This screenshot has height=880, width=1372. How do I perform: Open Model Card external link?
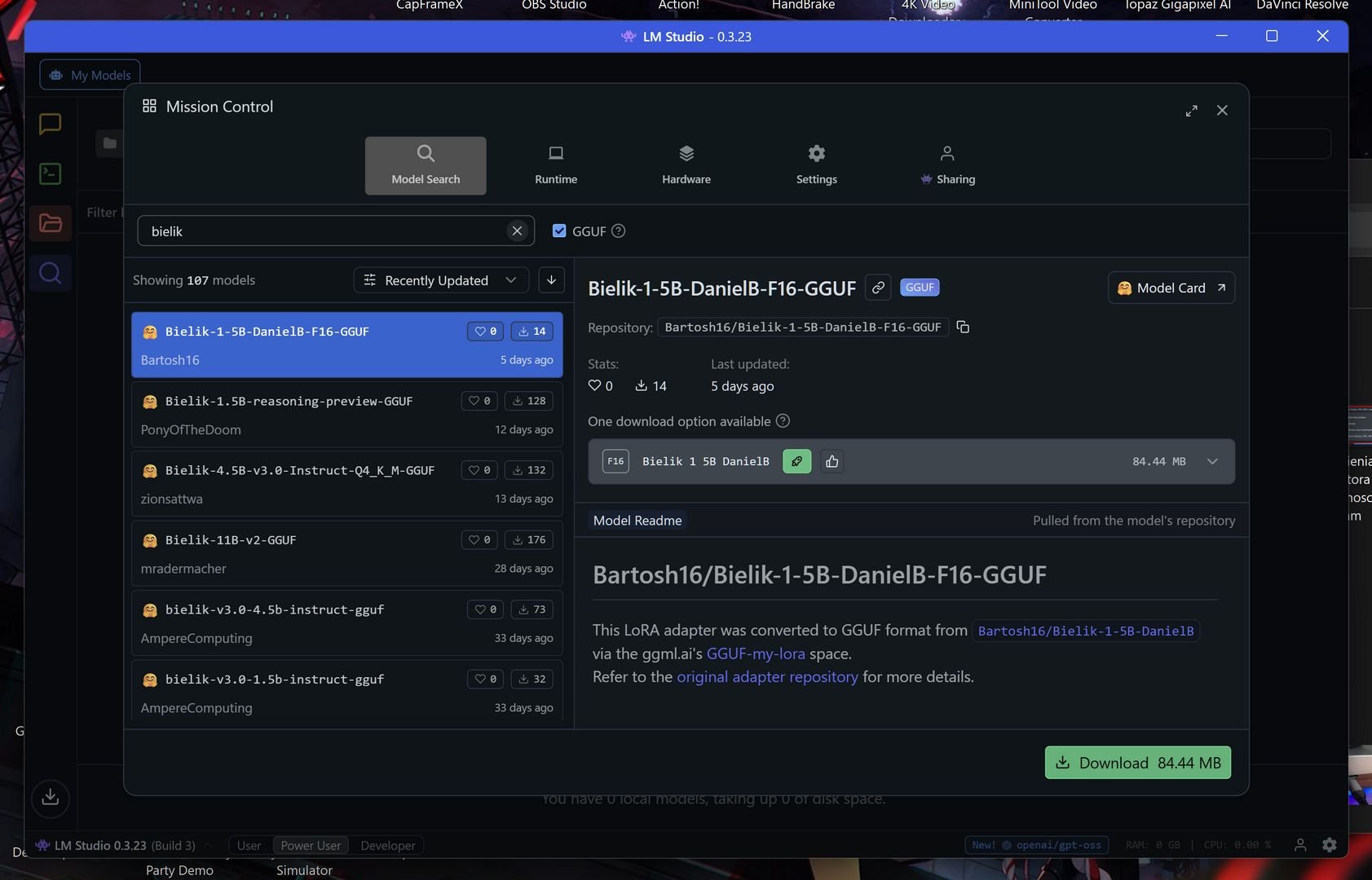(1171, 288)
